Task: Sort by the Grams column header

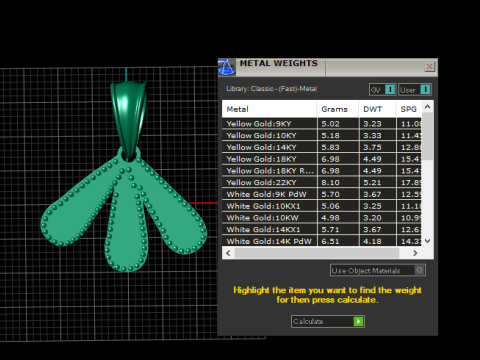Action: 337,109
